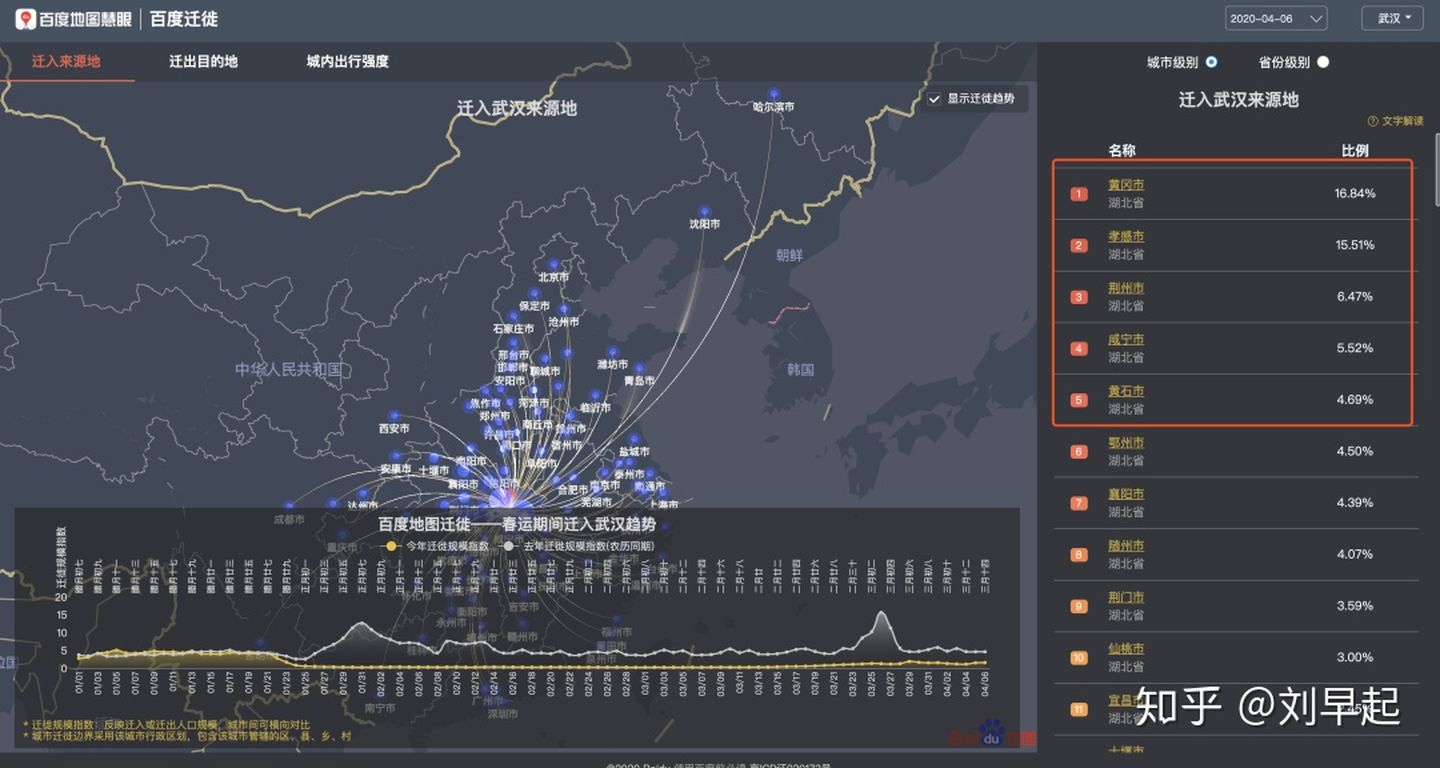1440x768 pixels.
Task: Select the 北京市 marker dot on the map
Action: point(554,265)
